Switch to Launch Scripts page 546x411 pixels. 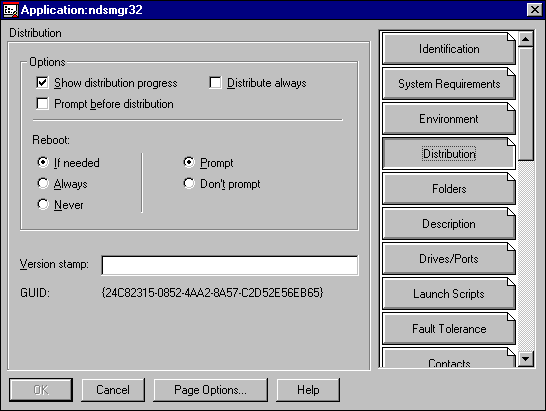[x=449, y=294]
